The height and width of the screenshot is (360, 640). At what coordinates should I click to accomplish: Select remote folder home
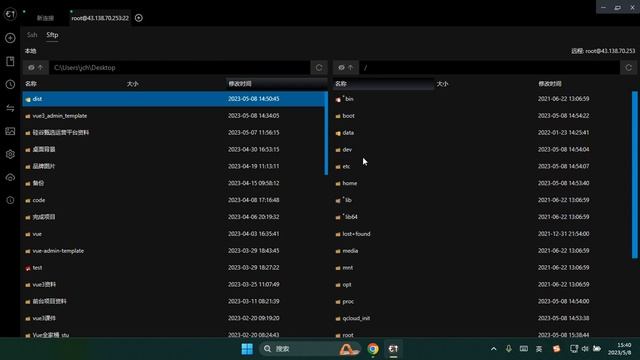click(x=482, y=183)
